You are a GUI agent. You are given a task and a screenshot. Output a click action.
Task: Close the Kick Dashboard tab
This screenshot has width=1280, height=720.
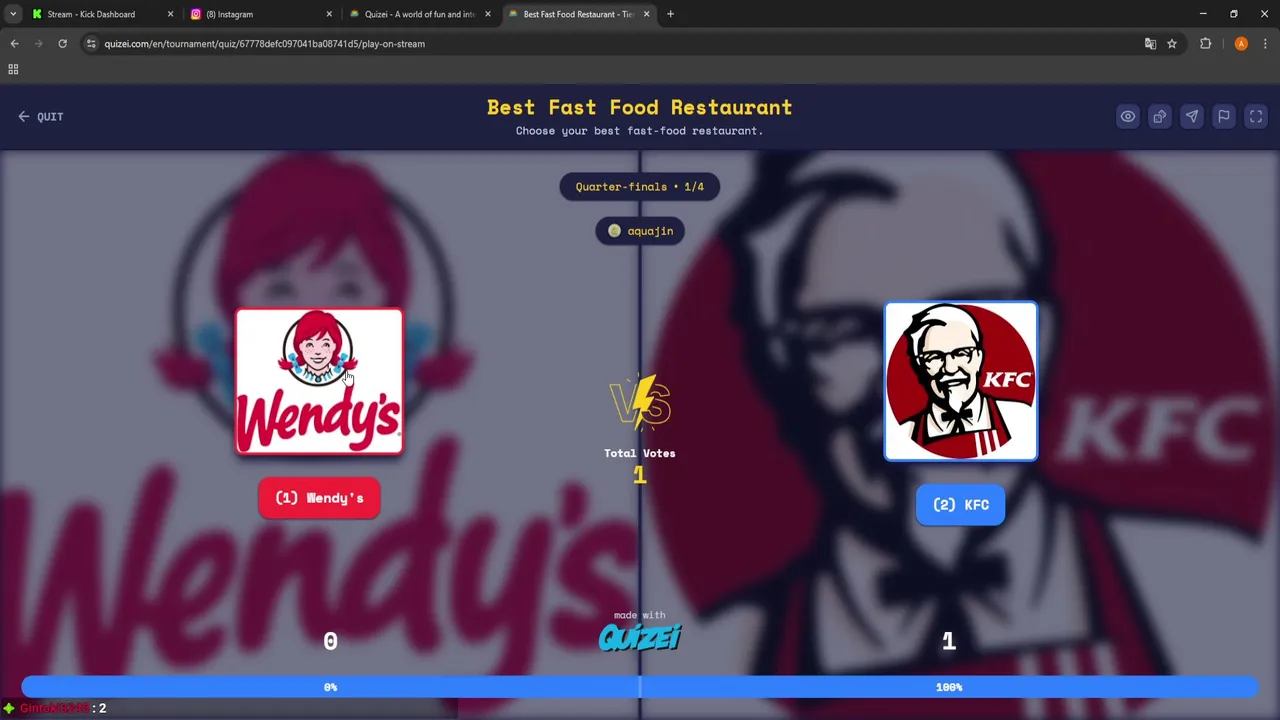point(170,14)
